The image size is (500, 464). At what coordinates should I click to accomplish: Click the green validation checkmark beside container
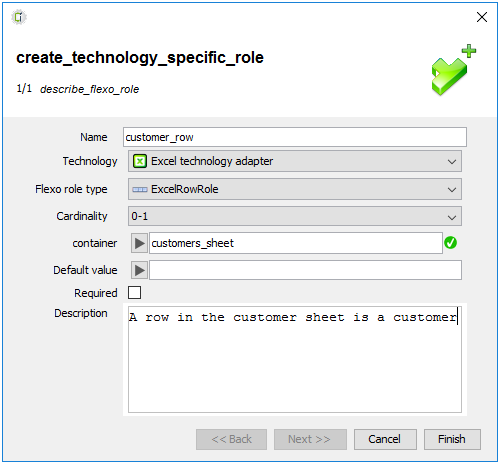451,243
